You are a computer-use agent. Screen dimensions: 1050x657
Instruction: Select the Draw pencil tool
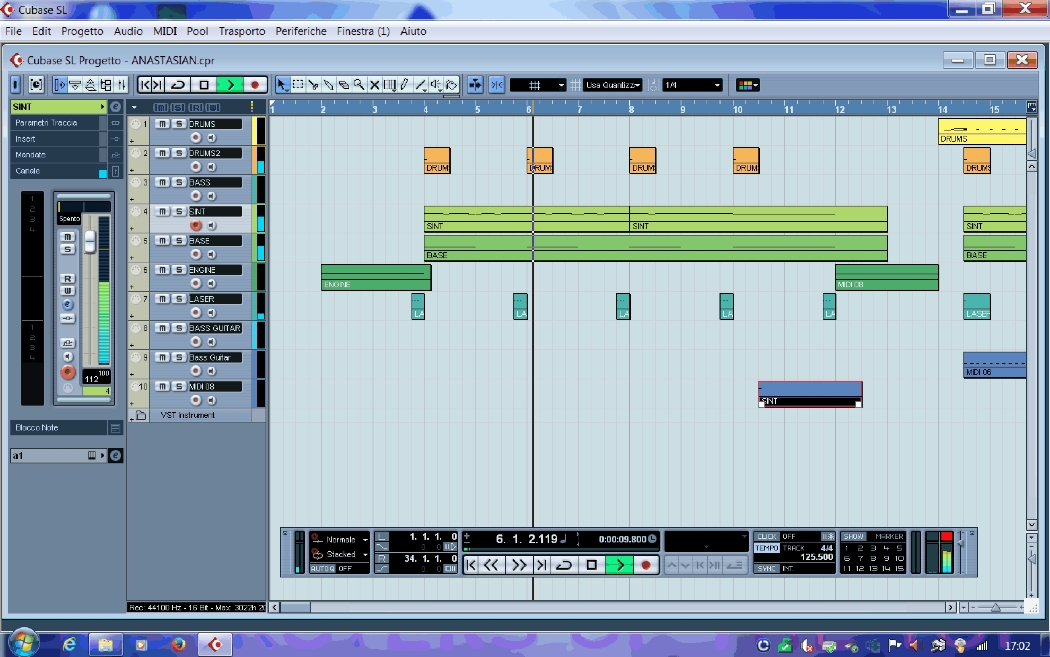click(x=404, y=85)
